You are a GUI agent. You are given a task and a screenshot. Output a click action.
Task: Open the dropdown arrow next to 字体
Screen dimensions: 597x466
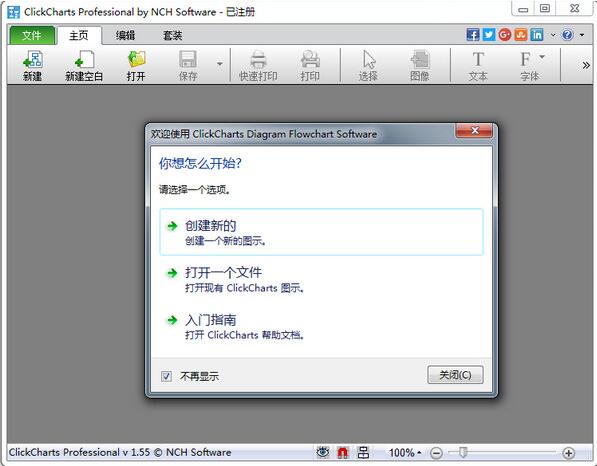pos(542,57)
